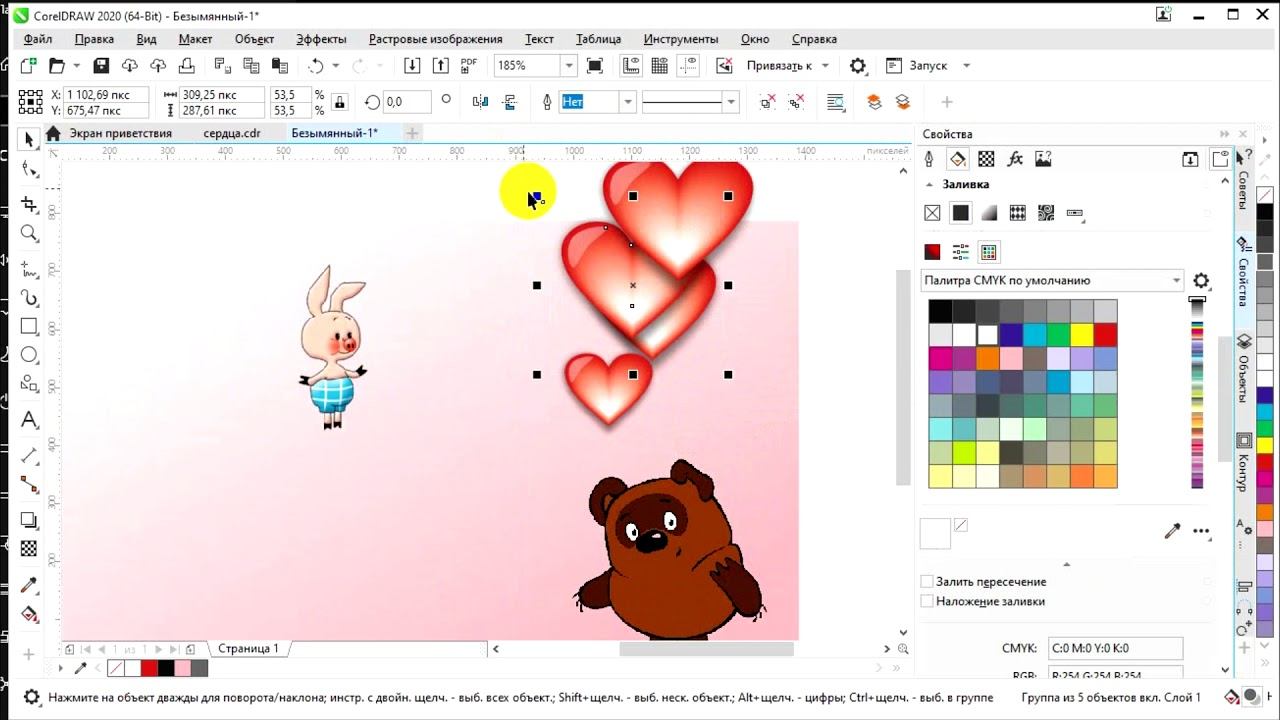This screenshot has width=1280, height=720.
Task: Open the zoom level 185% dropdown
Action: (569, 66)
